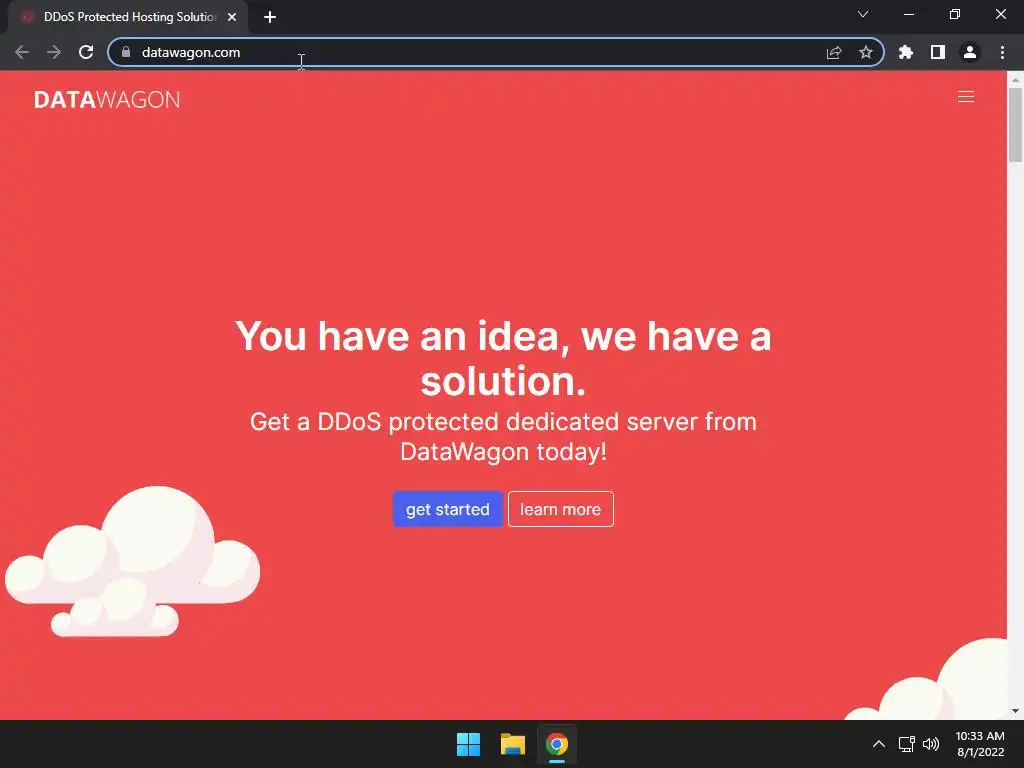Click the page vertical scrollbar thumb
Screen dimensions: 1024x768
pyautogui.click(x=1015, y=124)
